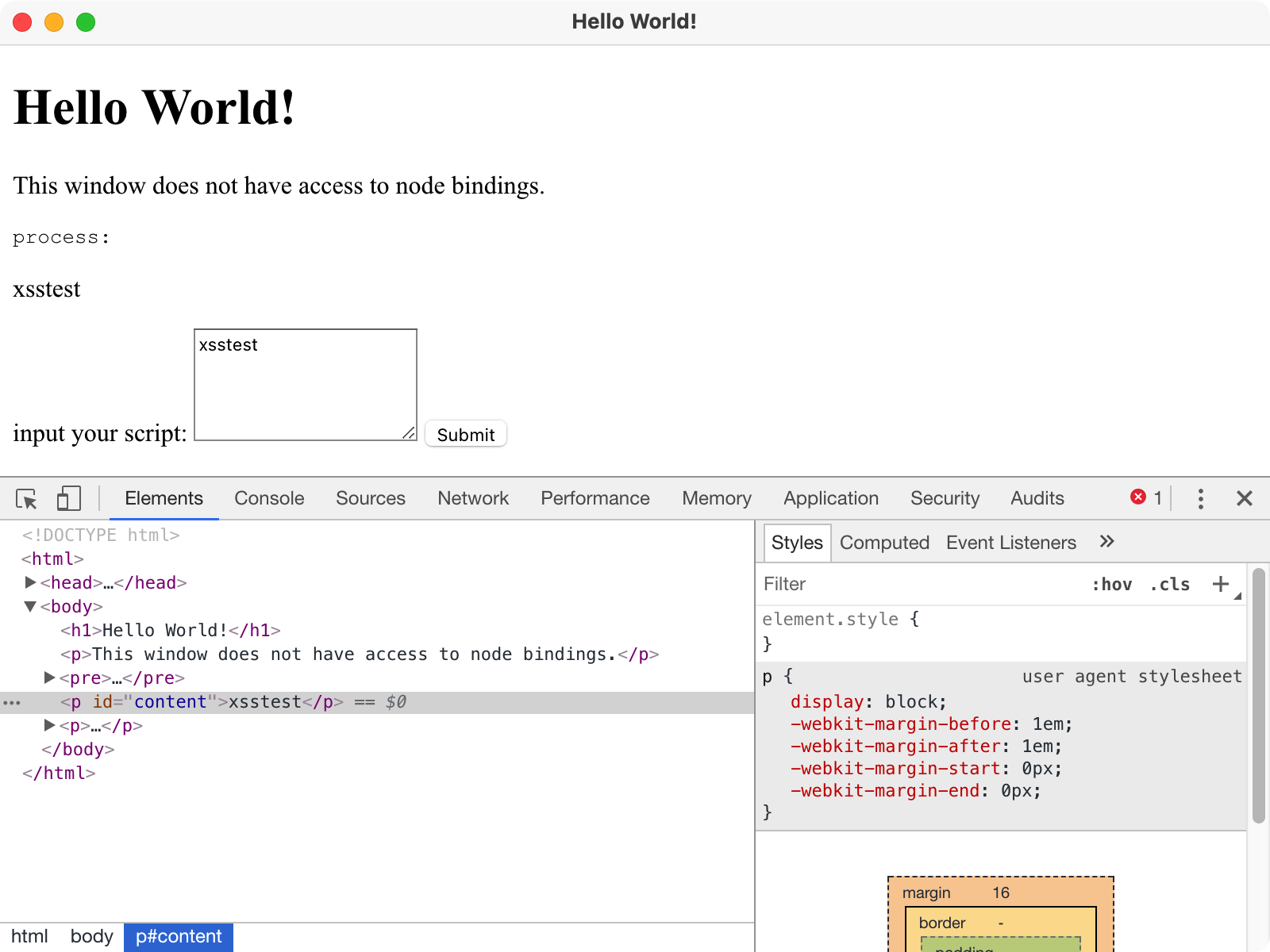Click the user agent stylesheet label
This screenshot has height=952, width=1270.
(1132, 677)
